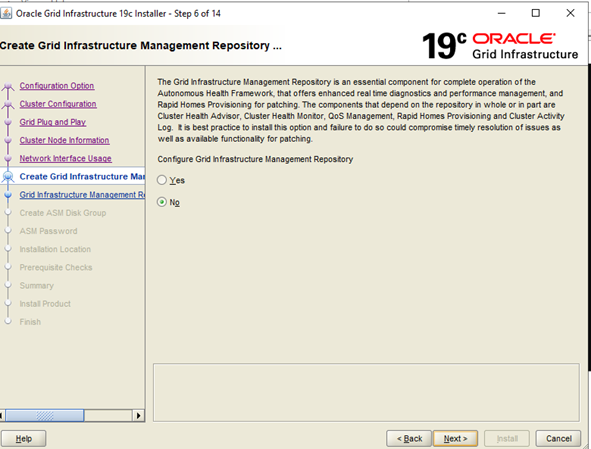Select Create Grid Infrastructure Management step

click(82, 176)
